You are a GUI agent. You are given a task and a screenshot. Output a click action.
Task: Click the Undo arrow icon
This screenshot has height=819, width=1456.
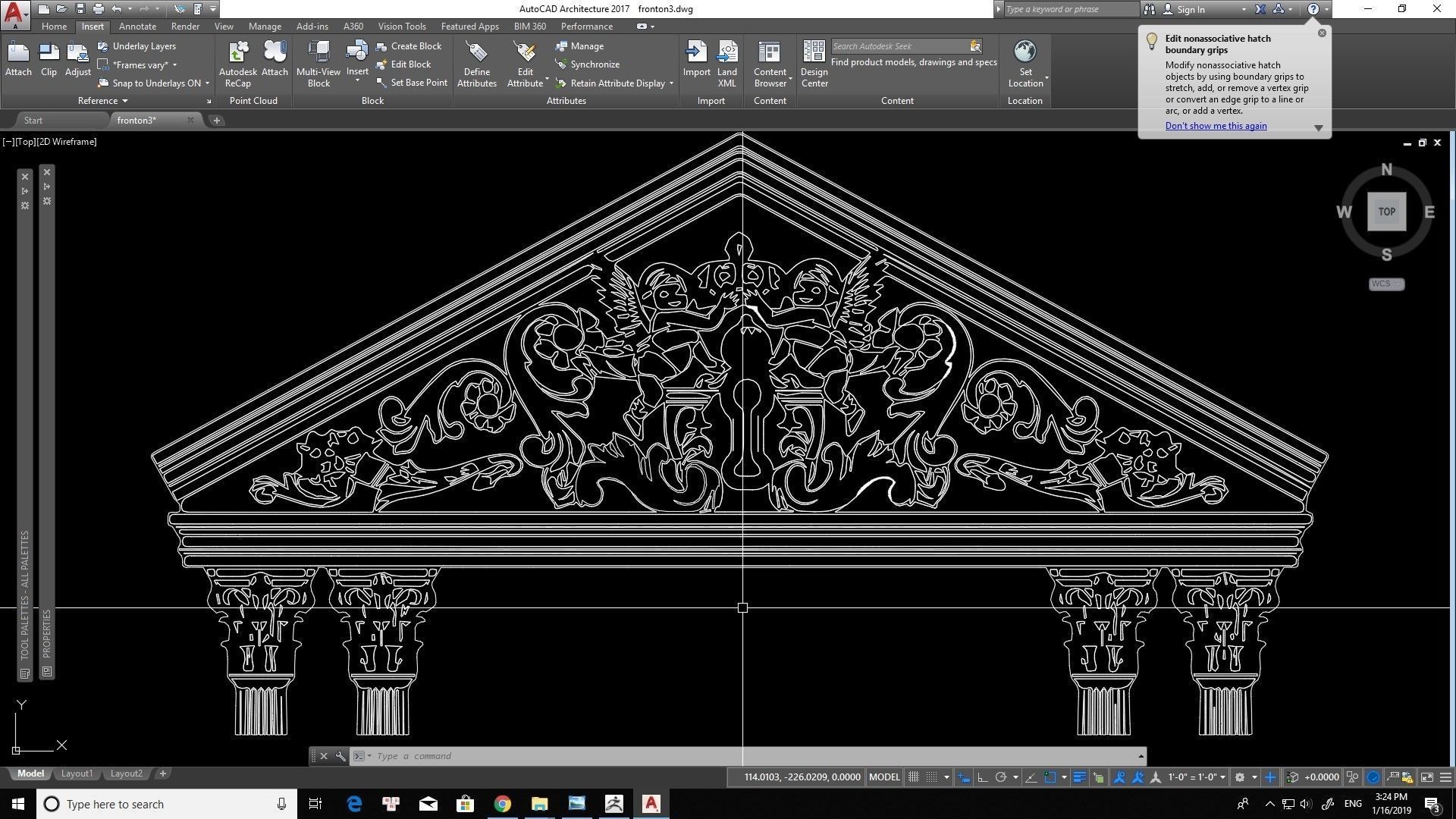point(117,9)
